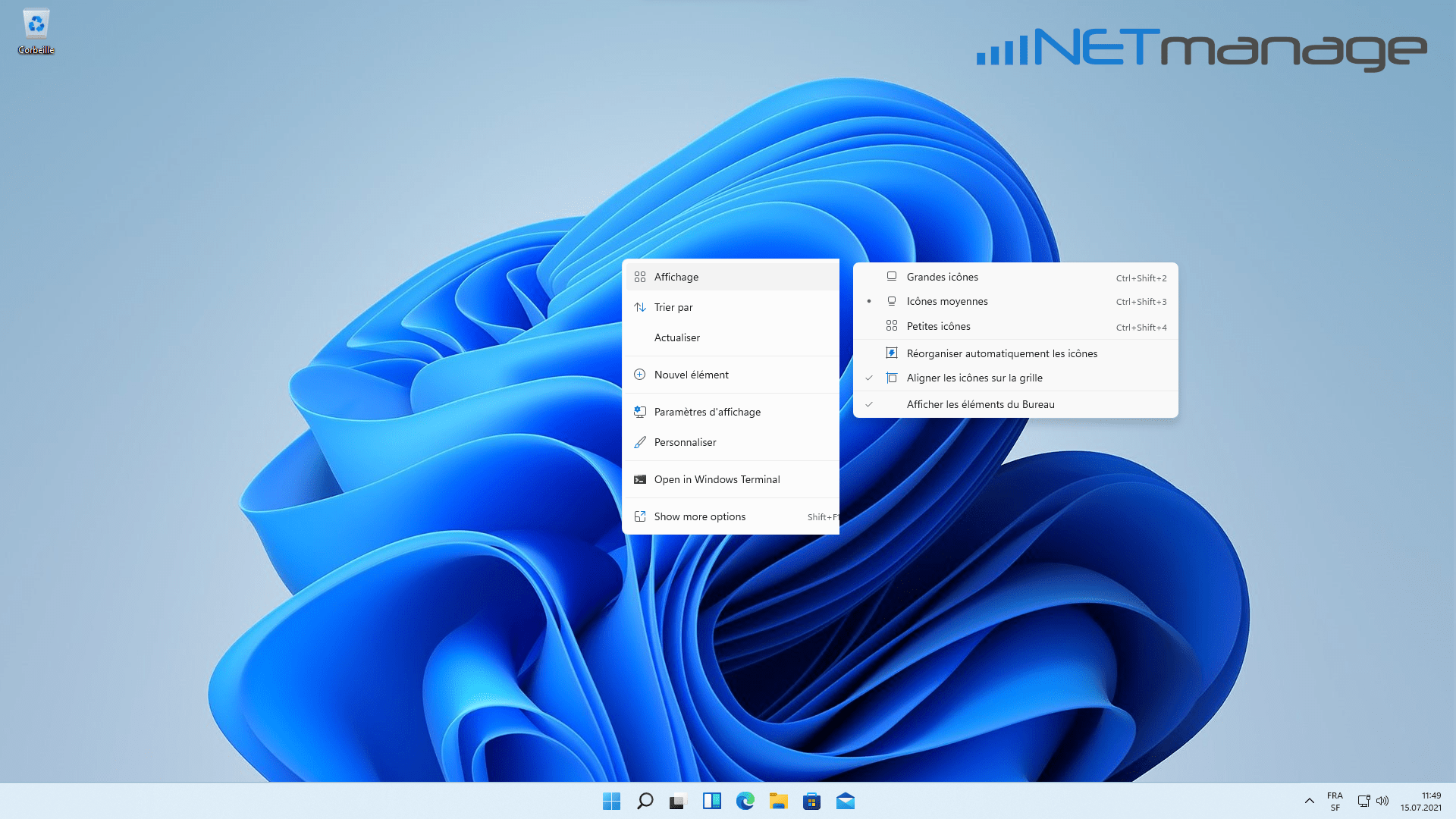This screenshot has height=819, width=1456.
Task: Click the Ctrl+Shift+2 shortcut text
Action: pyautogui.click(x=1141, y=278)
